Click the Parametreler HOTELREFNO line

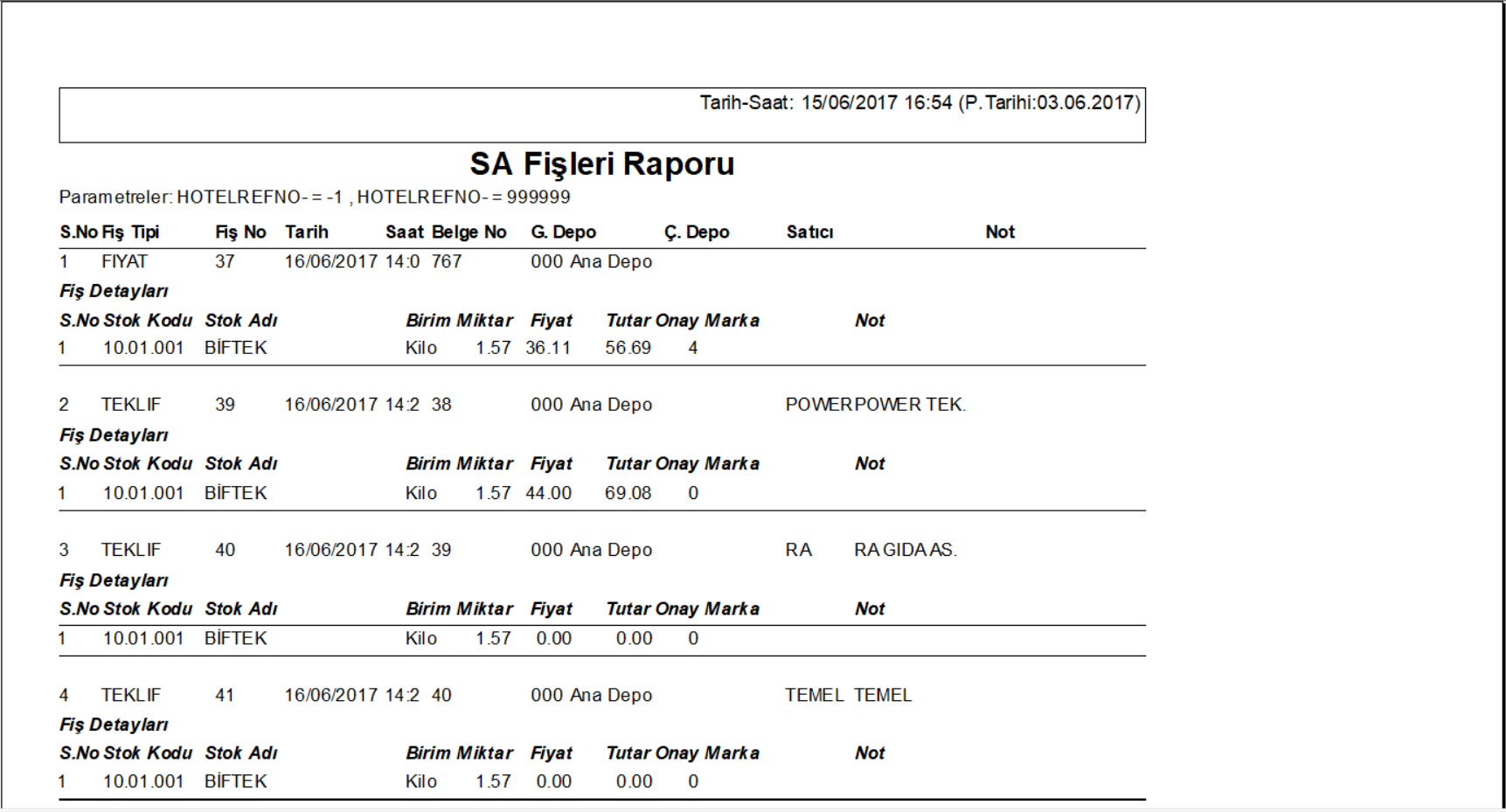315,198
